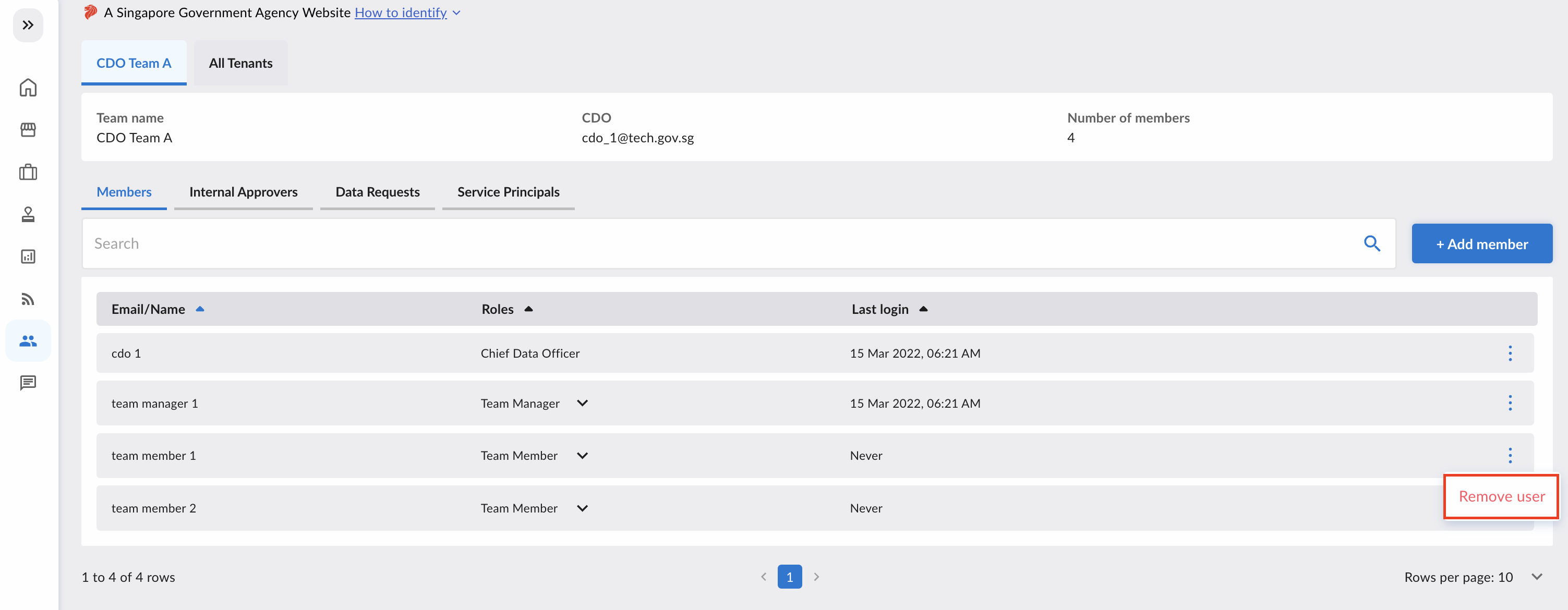Image resolution: width=1568 pixels, height=610 pixels.
Task: Click the Add member button
Action: 1481,243
